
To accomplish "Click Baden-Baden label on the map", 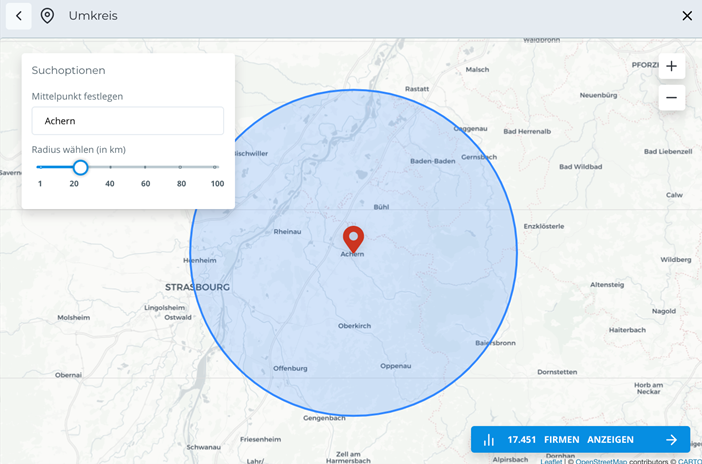I will (x=433, y=161).
